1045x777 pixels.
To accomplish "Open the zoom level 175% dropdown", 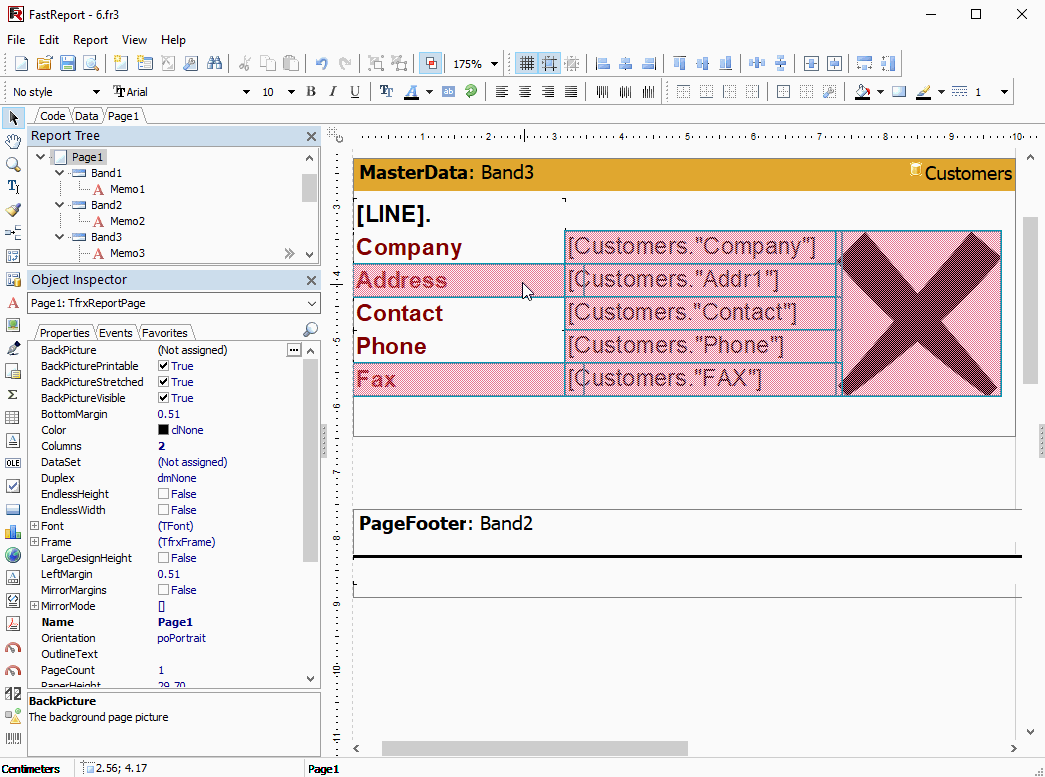I will tap(495, 64).
